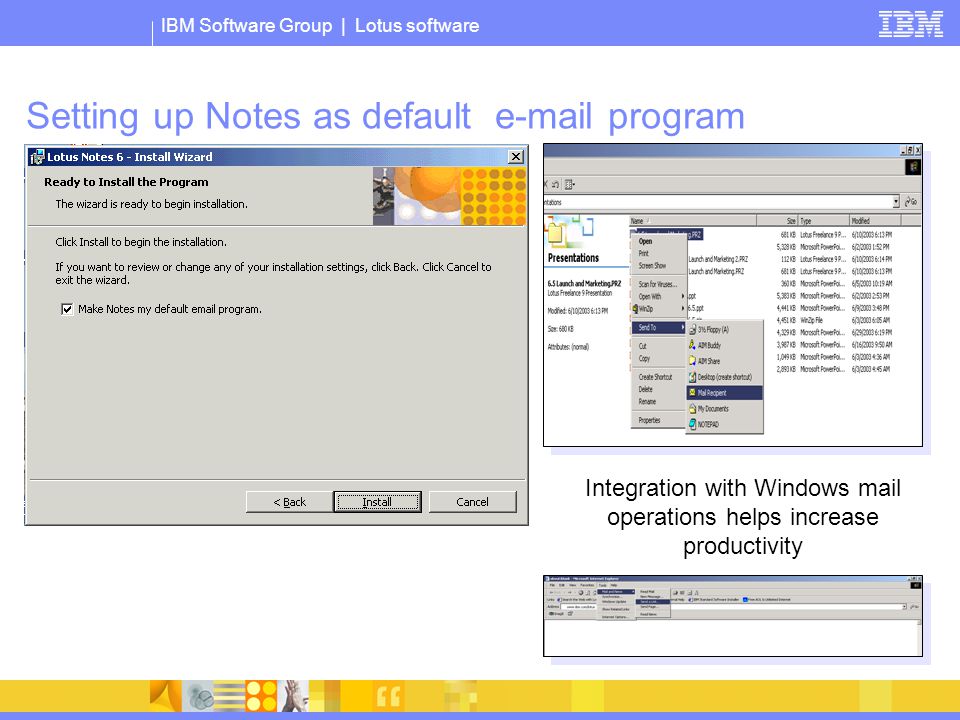Select file Launch and Marketing 2.PRZ
This screenshot has height=720, width=960.
pos(718,259)
